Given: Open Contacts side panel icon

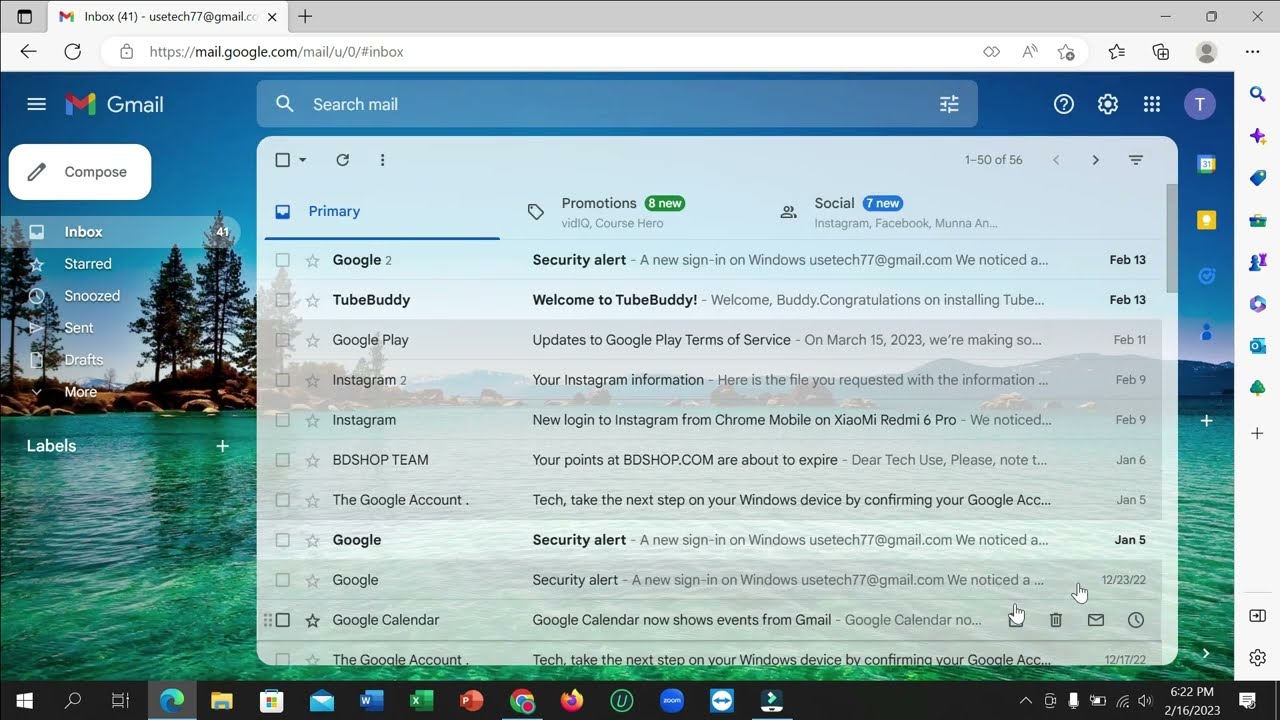Looking at the screenshot, I should [1207, 332].
